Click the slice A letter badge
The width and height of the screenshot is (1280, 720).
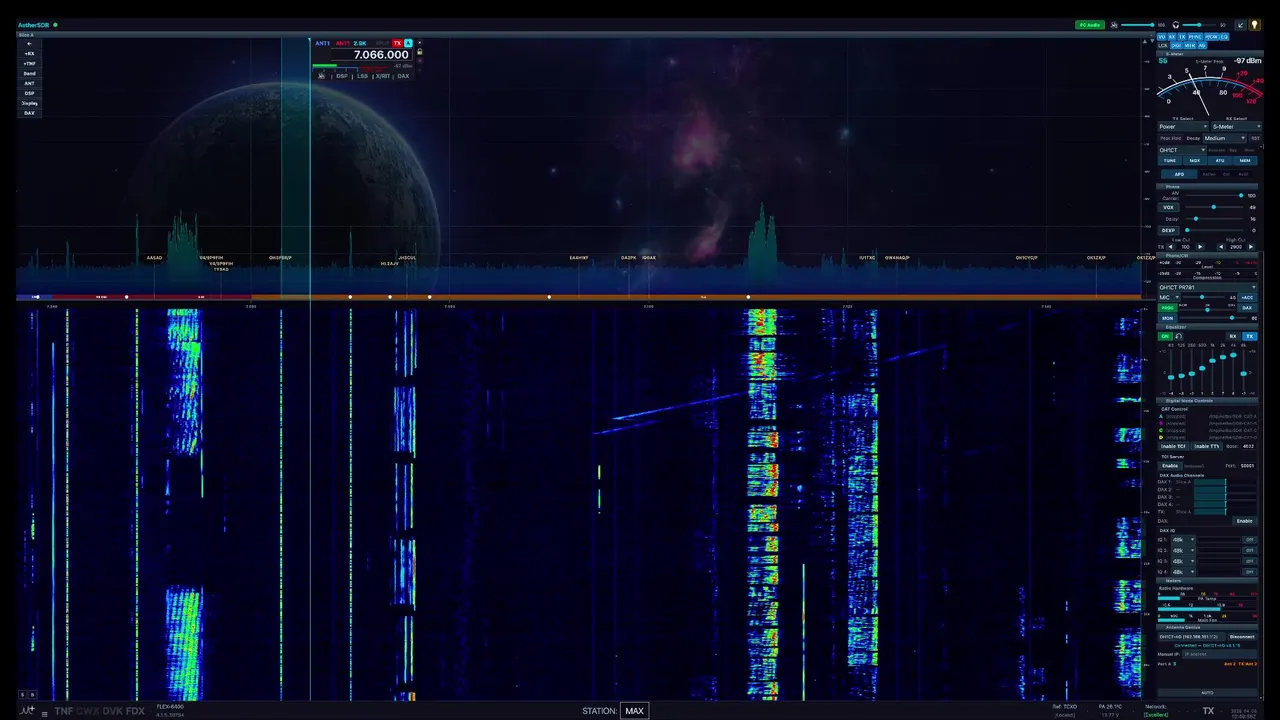coord(408,43)
